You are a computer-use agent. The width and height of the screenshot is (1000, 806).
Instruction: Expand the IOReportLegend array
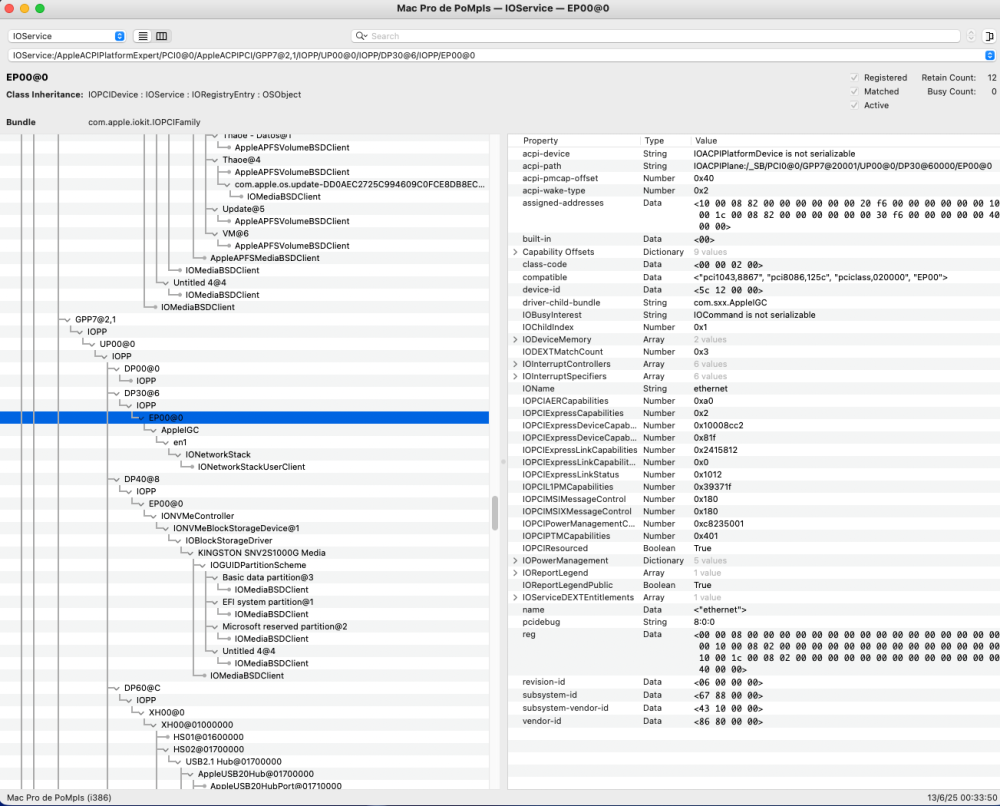(515, 573)
